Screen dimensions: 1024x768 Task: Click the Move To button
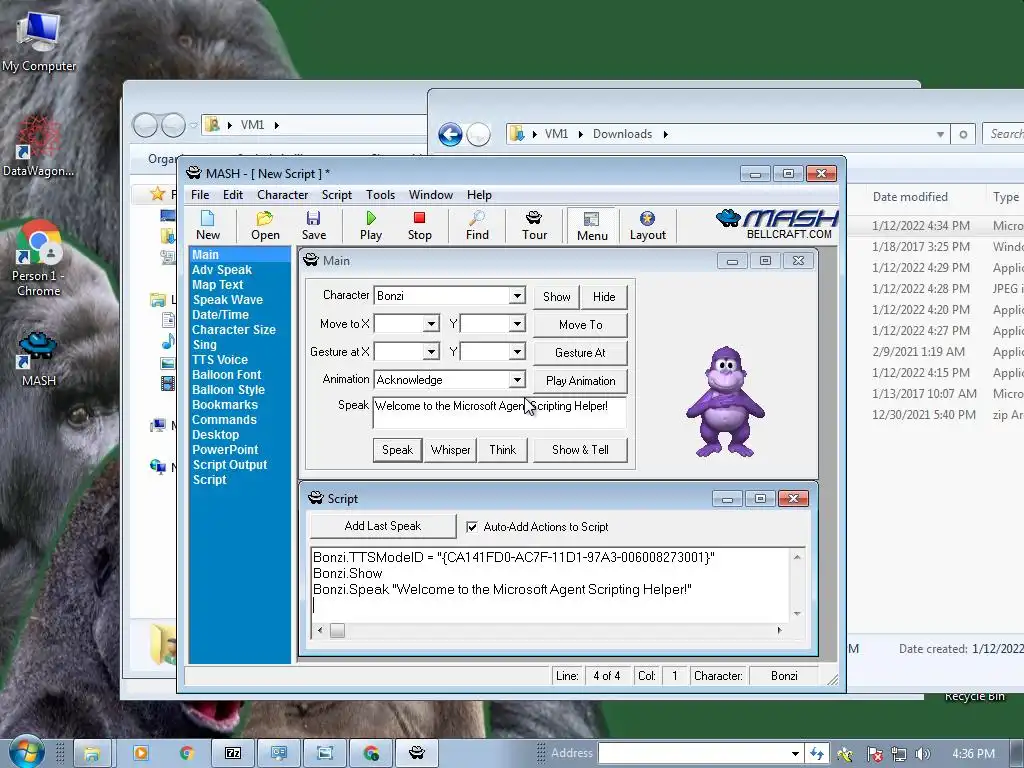click(x=581, y=325)
